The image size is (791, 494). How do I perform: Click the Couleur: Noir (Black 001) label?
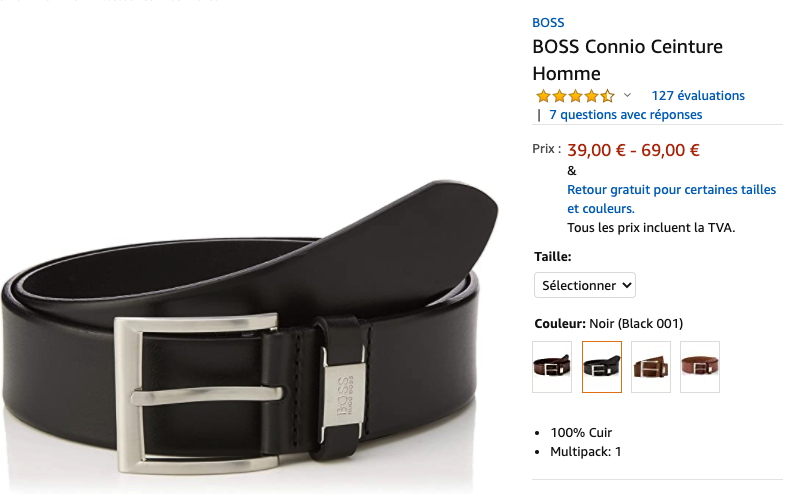point(608,323)
